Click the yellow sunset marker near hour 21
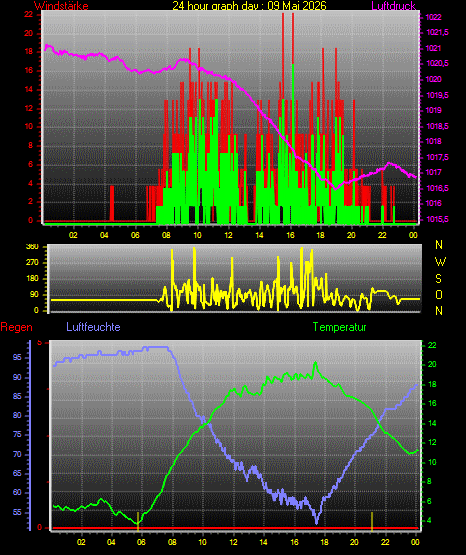This screenshot has width=466, height=555. click(372, 521)
